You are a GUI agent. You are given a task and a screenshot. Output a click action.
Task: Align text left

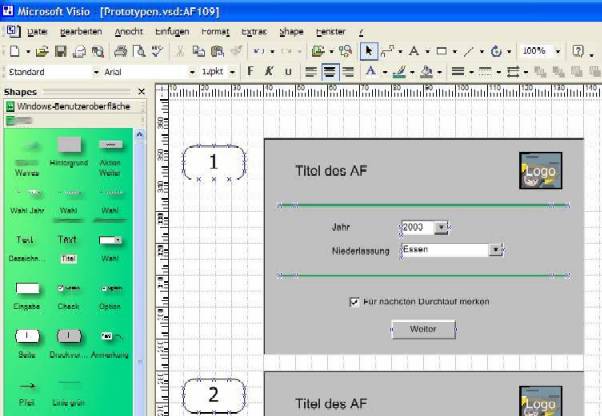[x=311, y=72]
